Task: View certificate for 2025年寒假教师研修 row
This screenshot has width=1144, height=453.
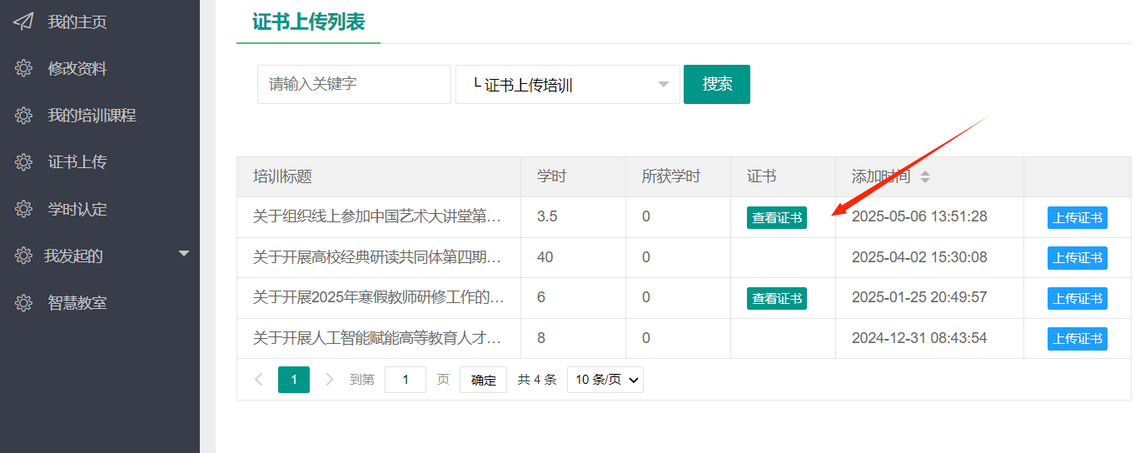Action: [x=776, y=298]
